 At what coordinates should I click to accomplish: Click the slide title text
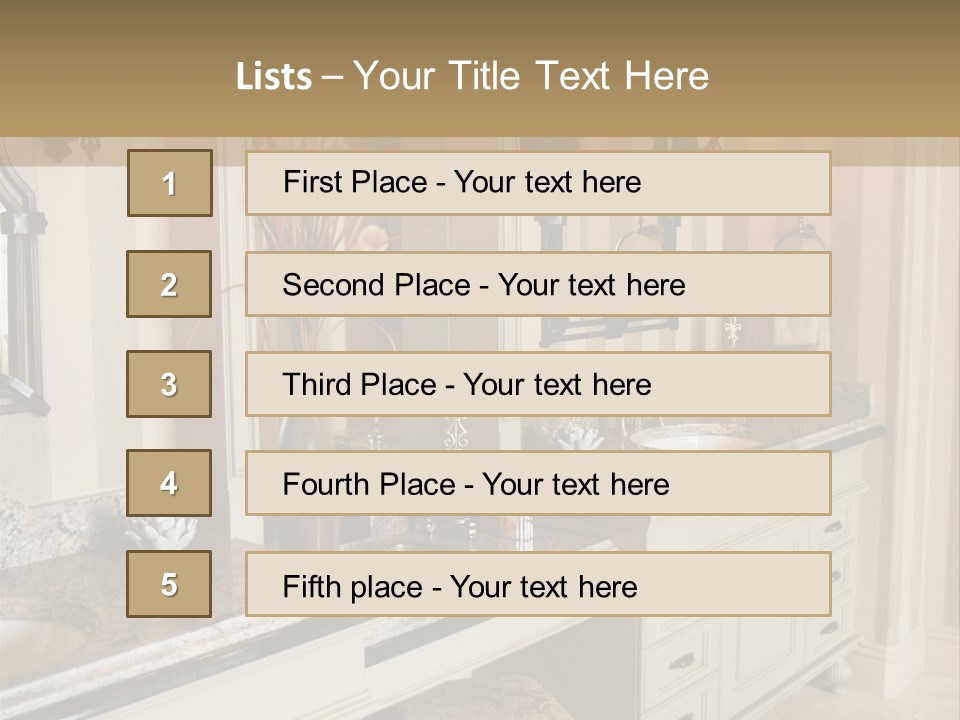pos(472,76)
